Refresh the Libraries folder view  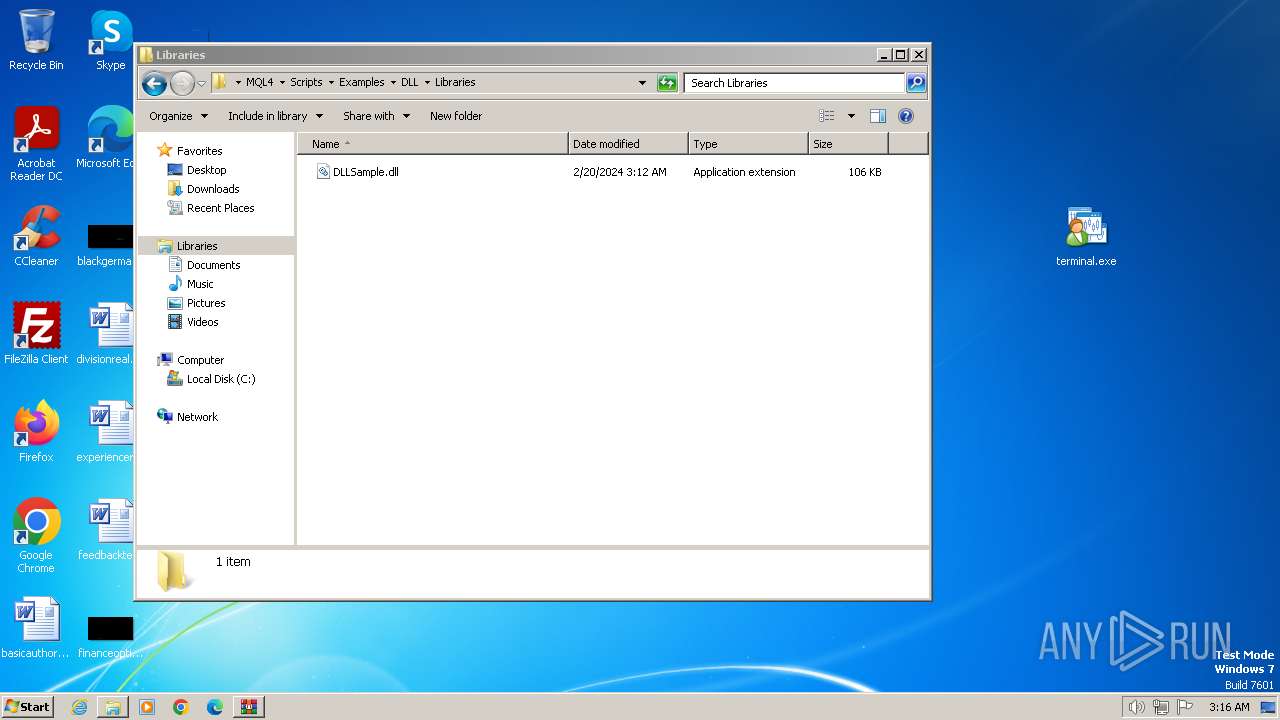click(667, 83)
